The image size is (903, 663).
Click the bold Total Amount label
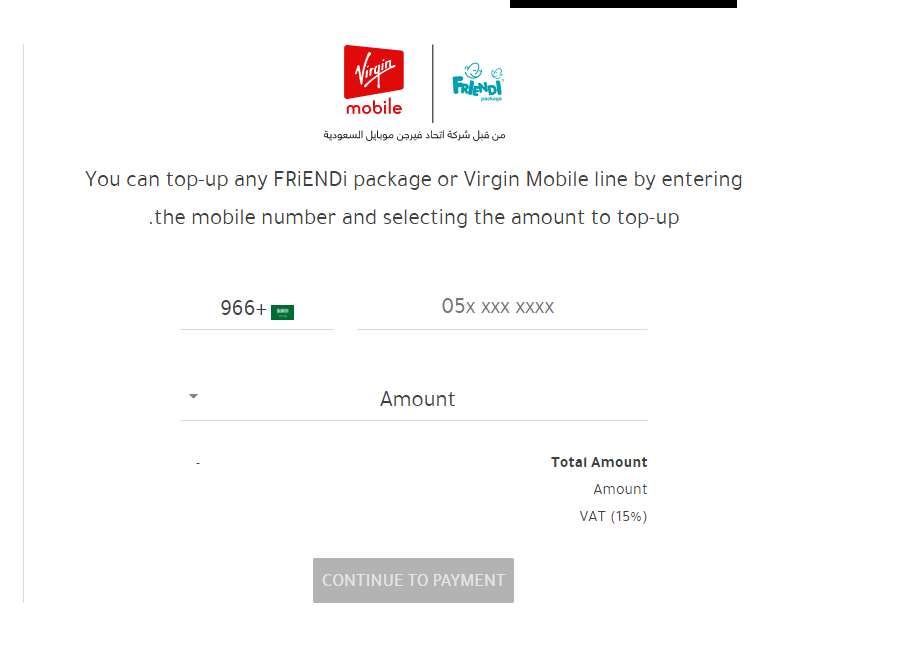pos(599,462)
